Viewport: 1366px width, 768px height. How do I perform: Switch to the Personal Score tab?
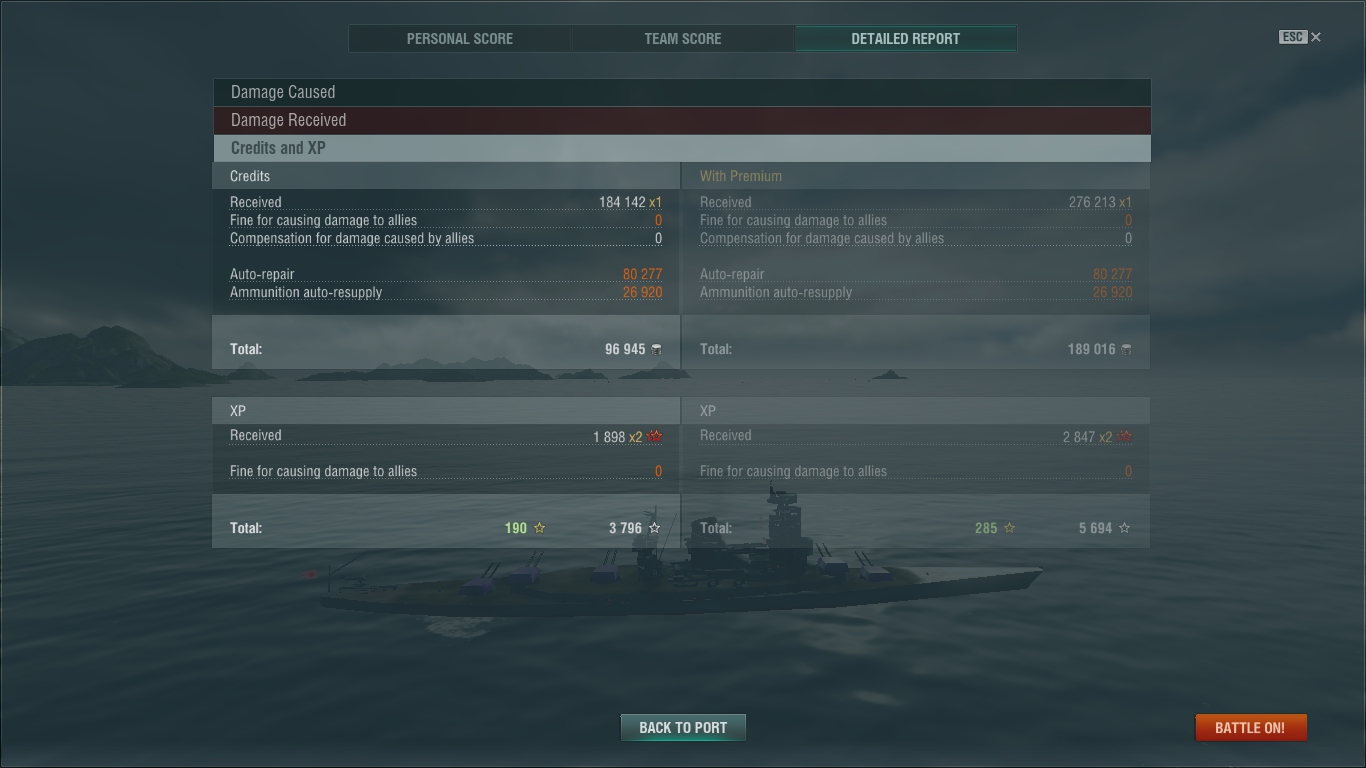pyautogui.click(x=460, y=39)
